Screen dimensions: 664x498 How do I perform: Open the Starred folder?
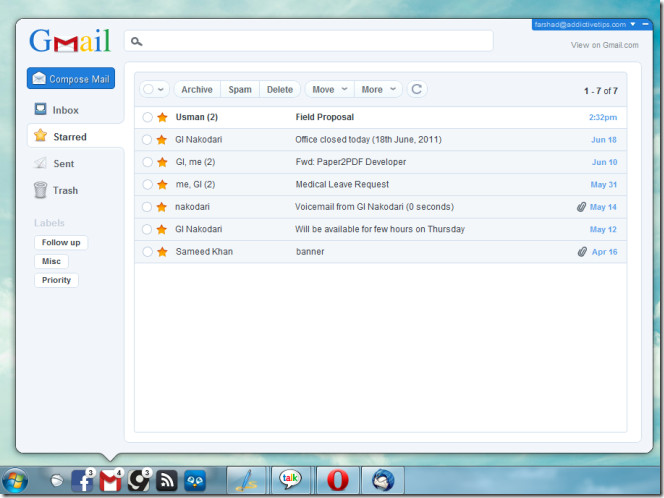point(70,137)
